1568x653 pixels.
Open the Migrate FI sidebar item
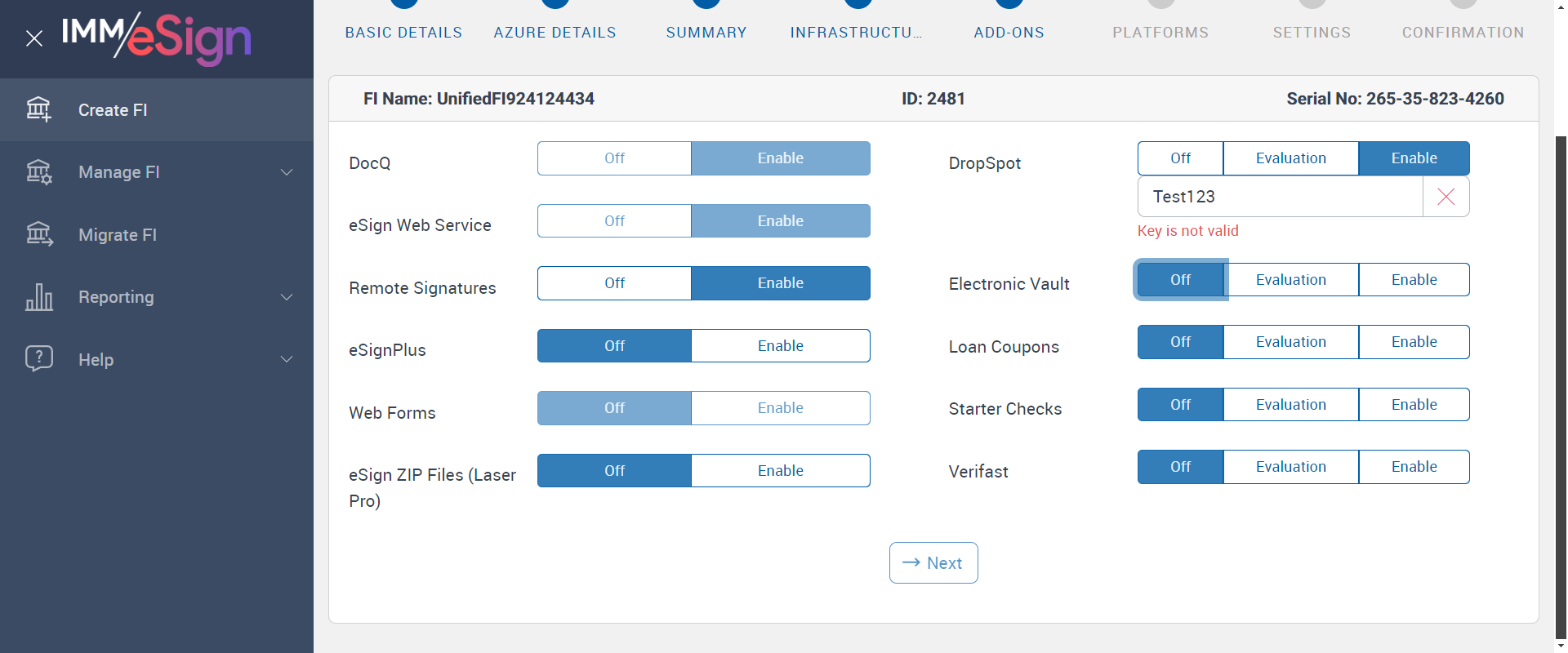pos(157,235)
